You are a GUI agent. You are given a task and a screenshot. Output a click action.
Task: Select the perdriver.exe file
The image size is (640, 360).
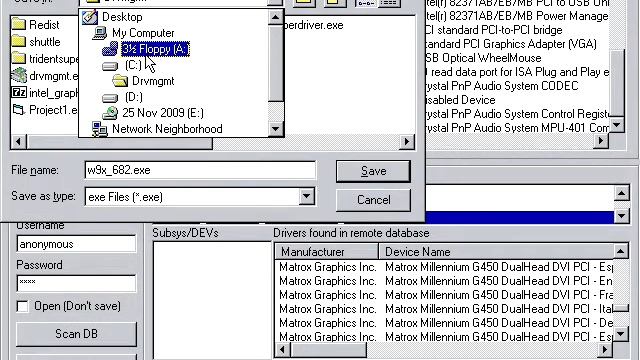(x=313, y=25)
